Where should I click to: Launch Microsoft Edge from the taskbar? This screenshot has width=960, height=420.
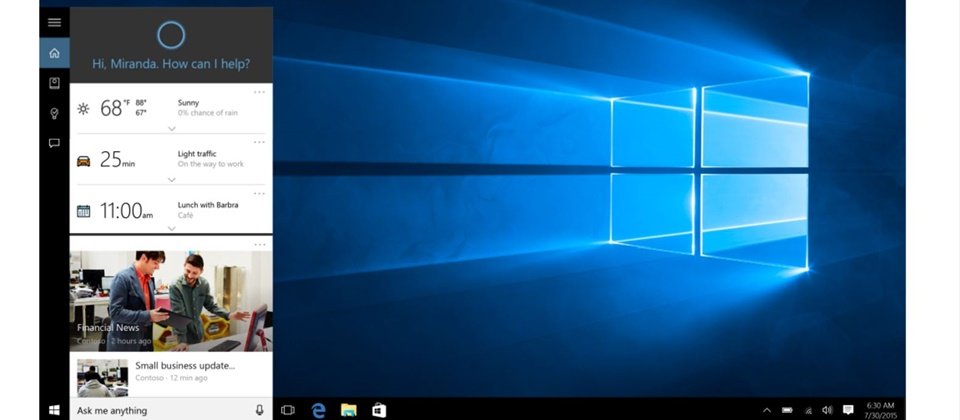(x=318, y=410)
